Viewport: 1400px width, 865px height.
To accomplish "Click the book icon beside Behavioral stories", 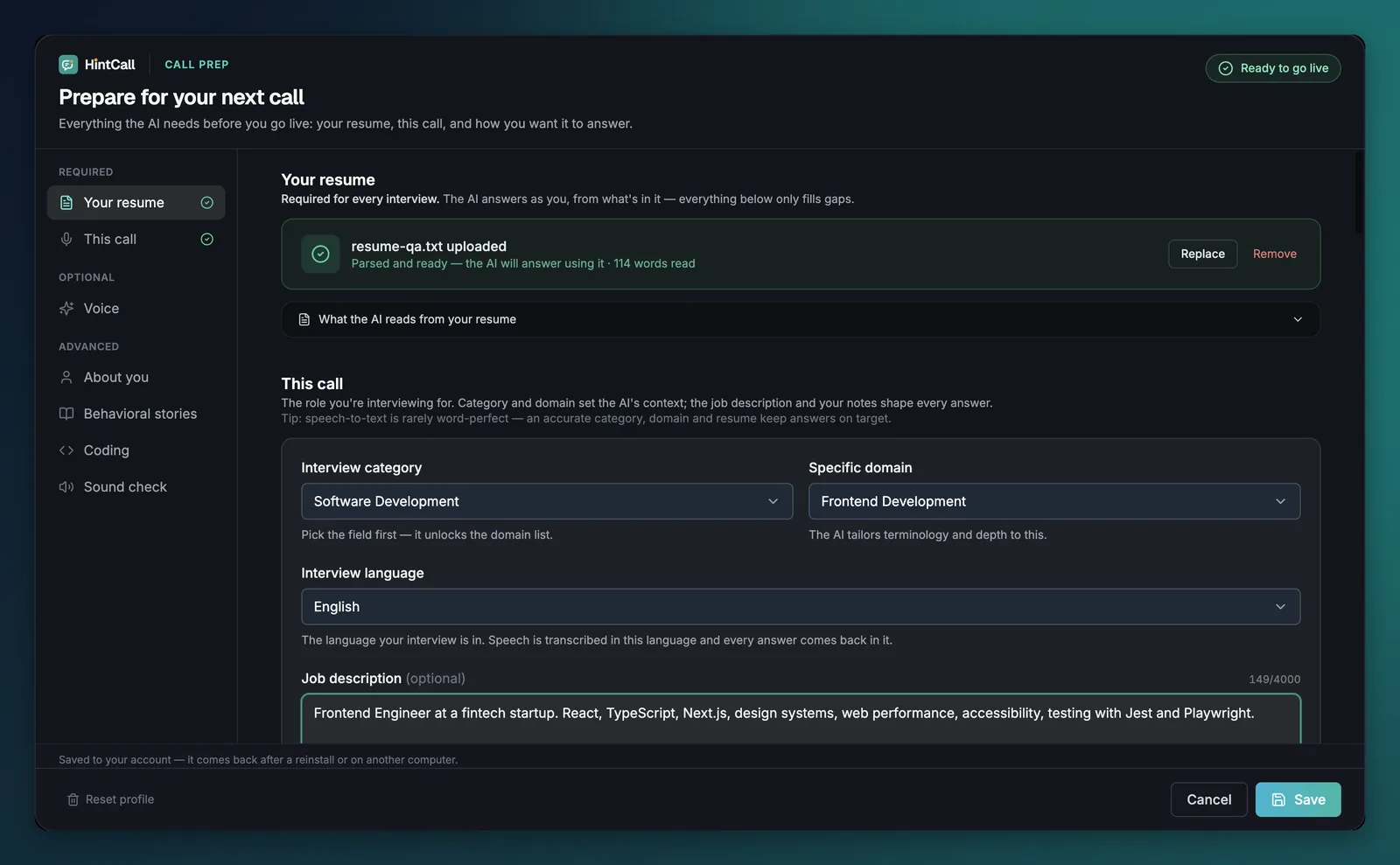I will tap(66, 414).
